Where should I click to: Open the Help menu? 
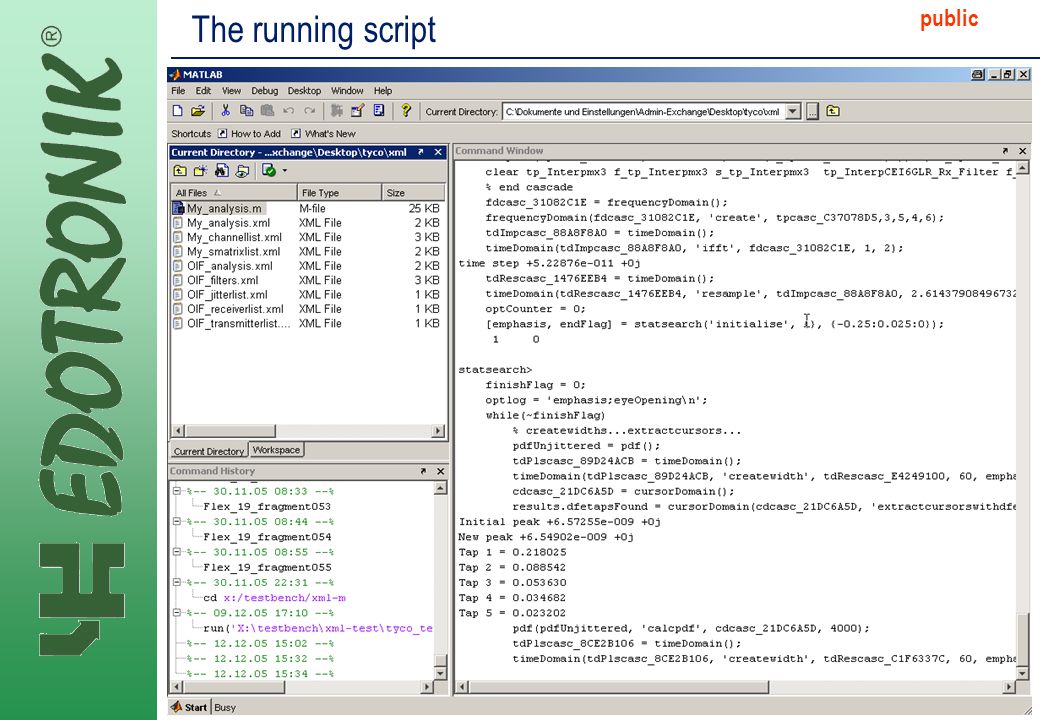383,91
